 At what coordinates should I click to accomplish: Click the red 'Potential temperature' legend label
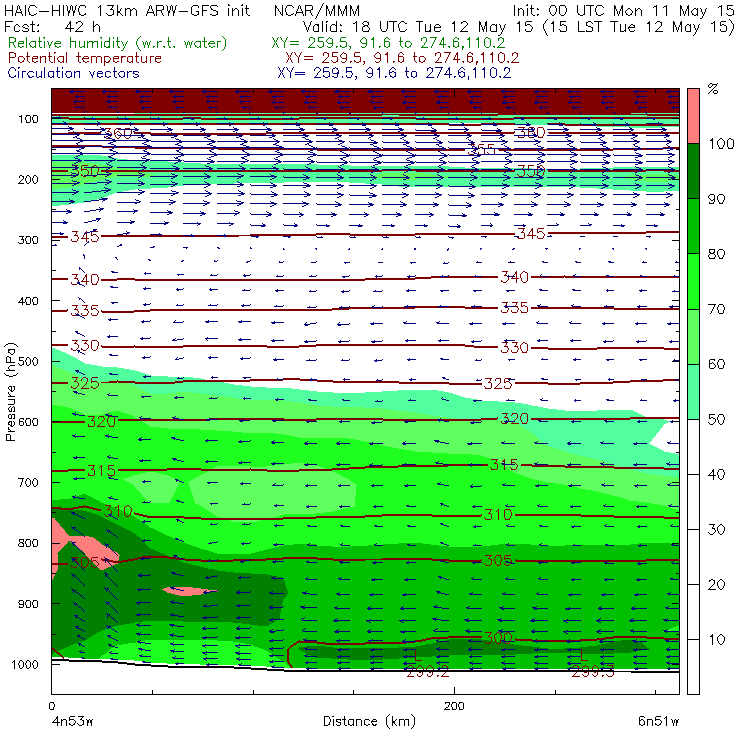85,58
